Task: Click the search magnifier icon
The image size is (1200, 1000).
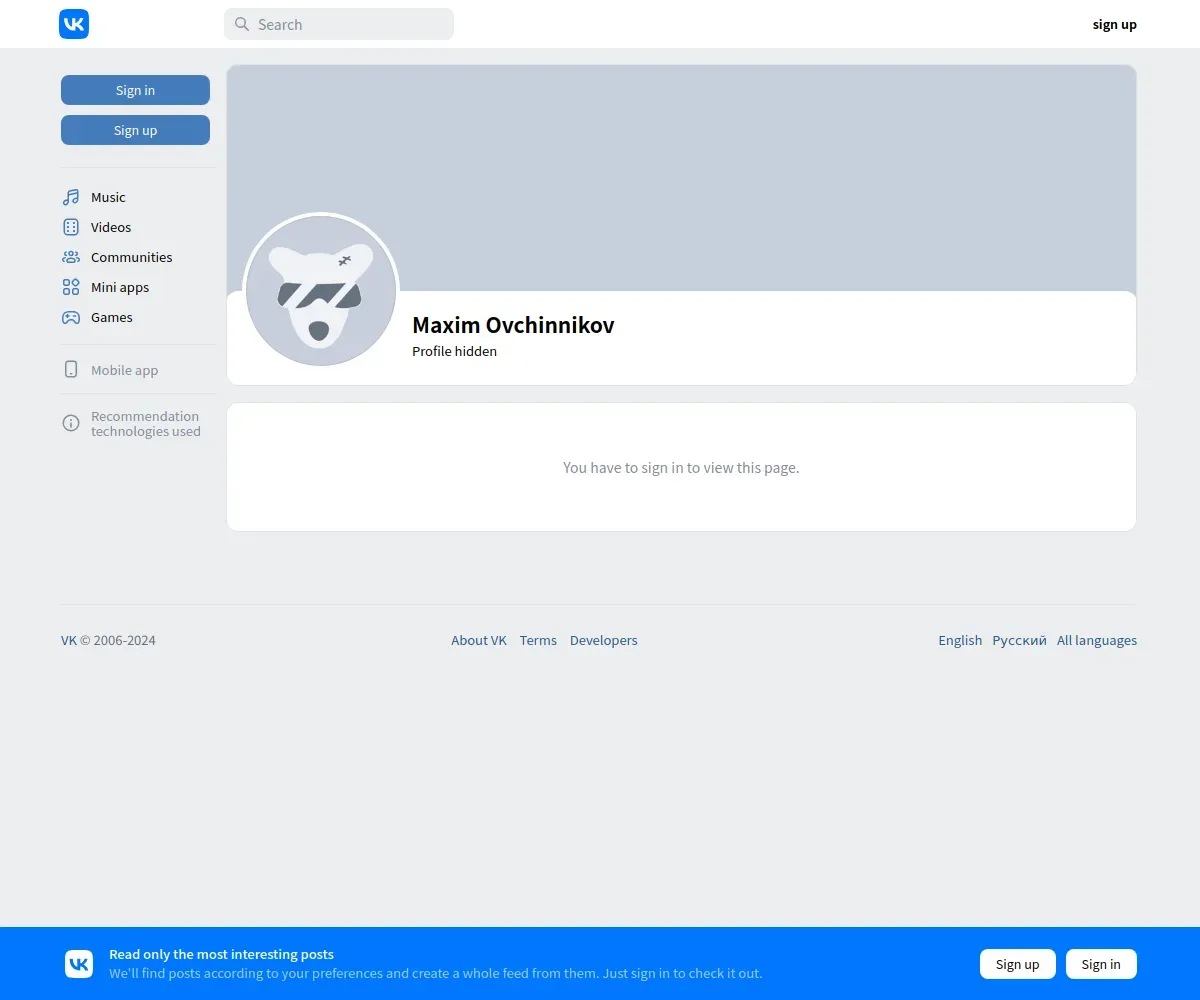Action: (242, 24)
